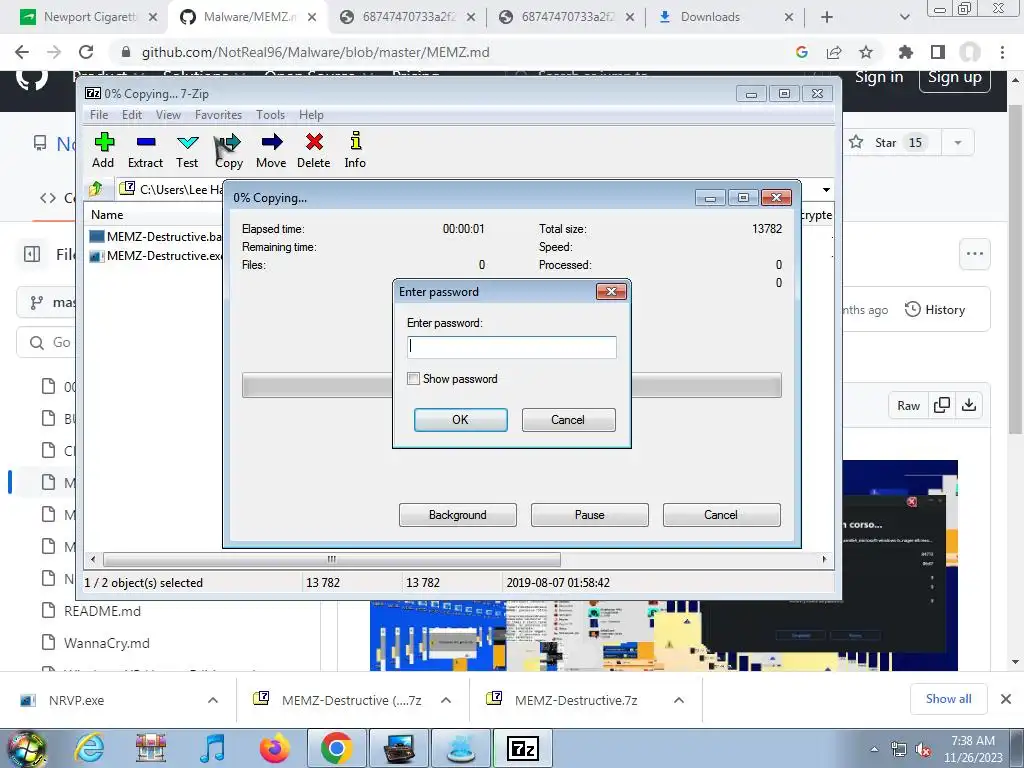The height and width of the screenshot is (768, 1024).
Task: Open Windows Start menu orb
Action: (25, 748)
